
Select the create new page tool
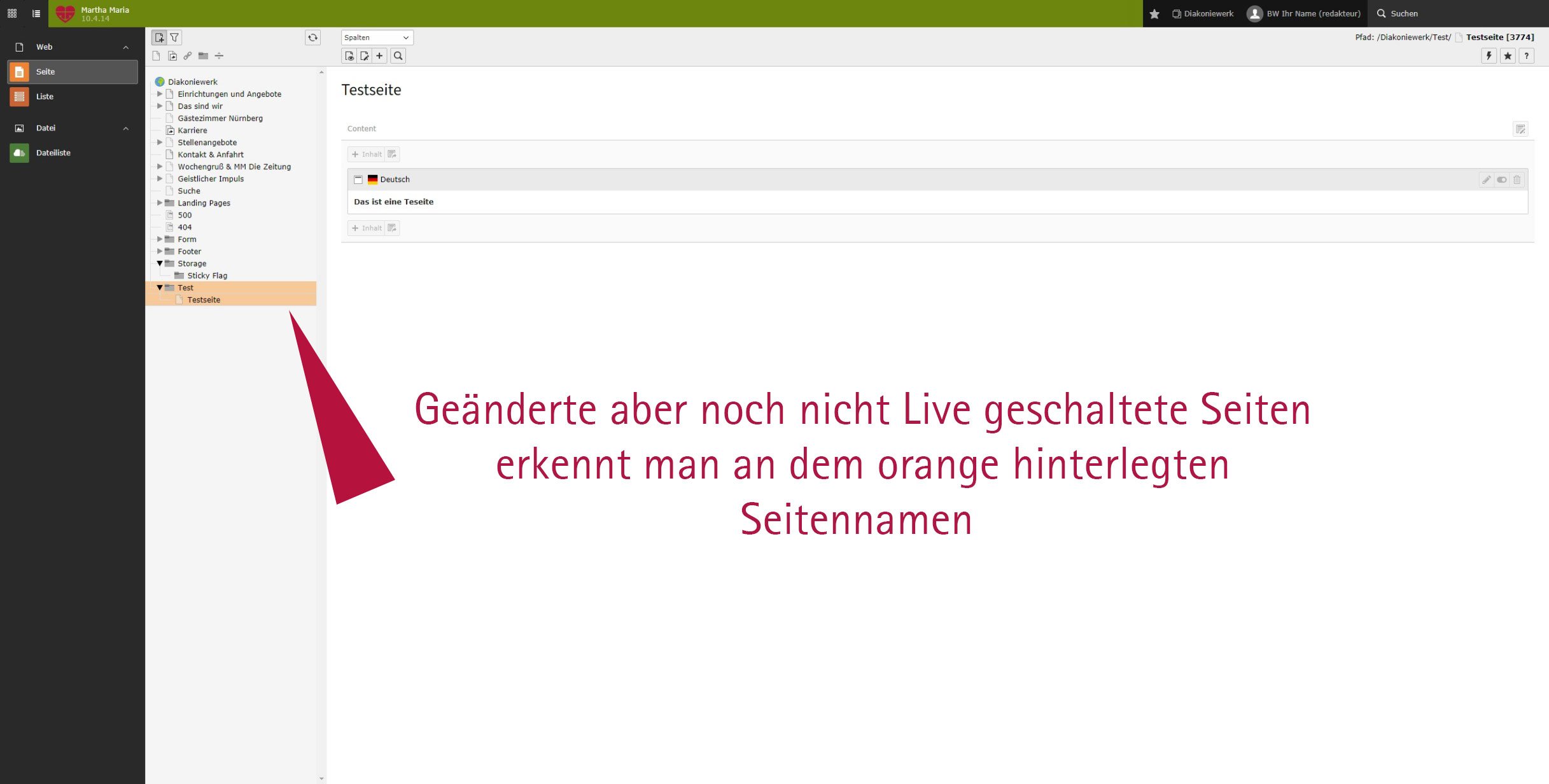(x=159, y=38)
